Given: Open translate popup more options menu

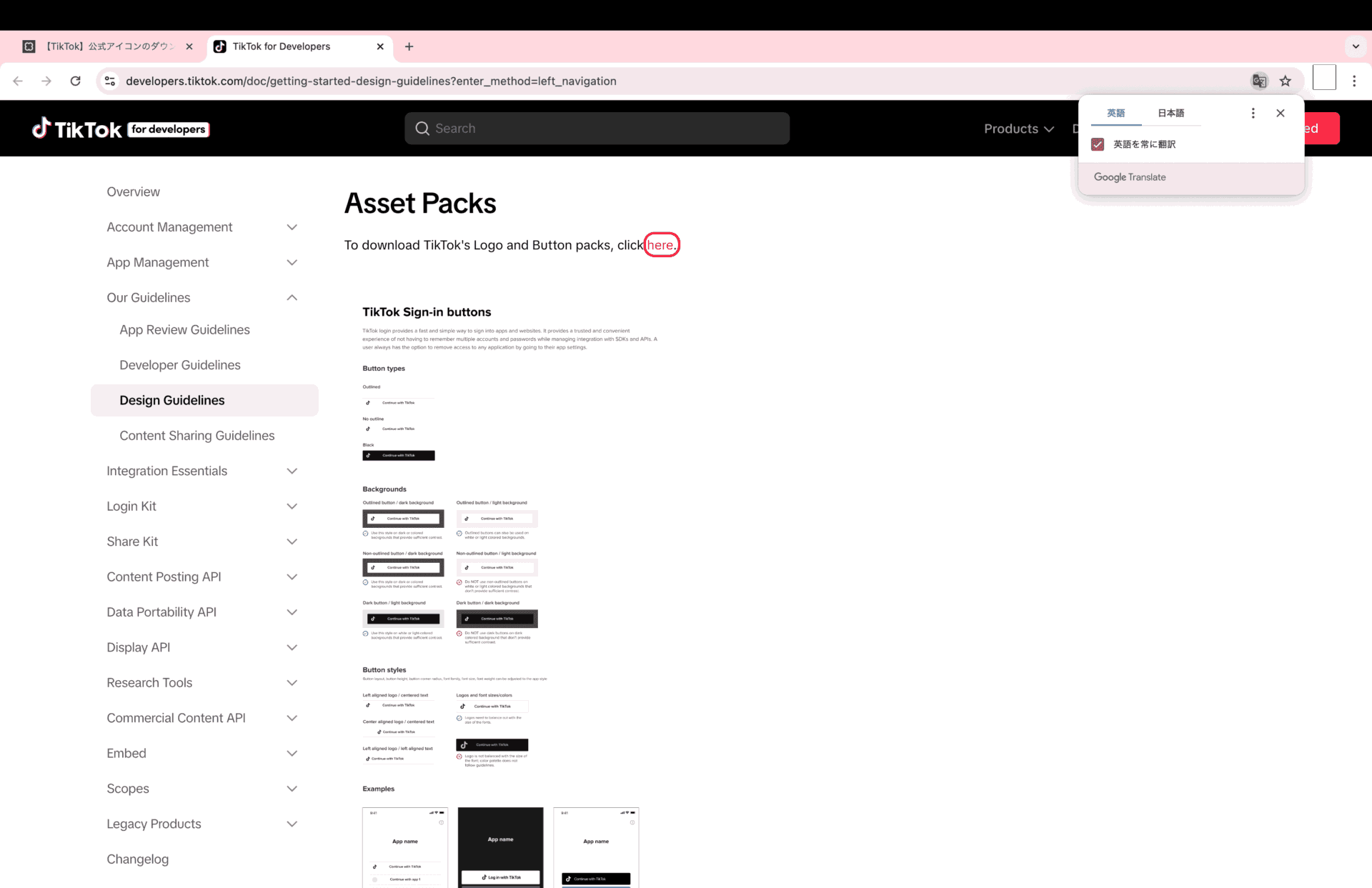Looking at the screenshot, I should tap(1253, 113).
